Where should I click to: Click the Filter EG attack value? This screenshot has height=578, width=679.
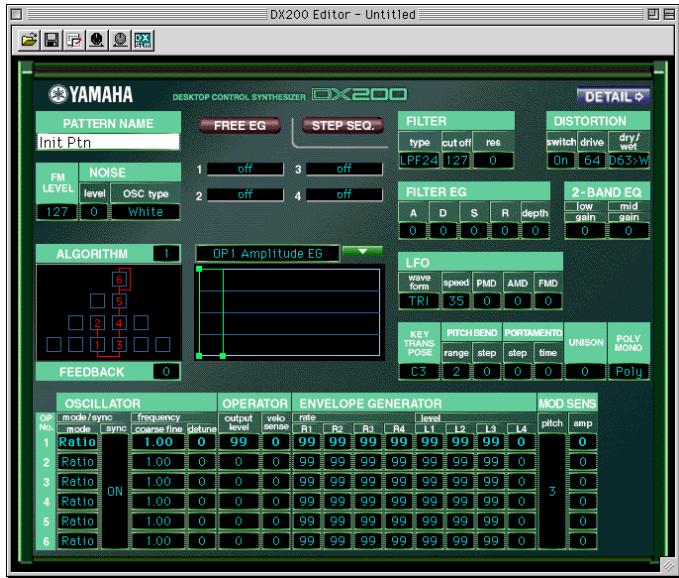(413, 231)
